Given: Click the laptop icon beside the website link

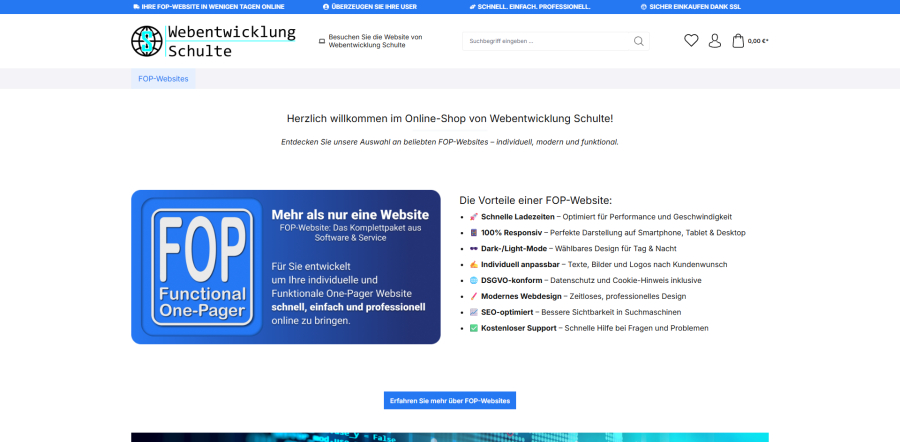Looking at the screenshot, I should coord(322,41).
